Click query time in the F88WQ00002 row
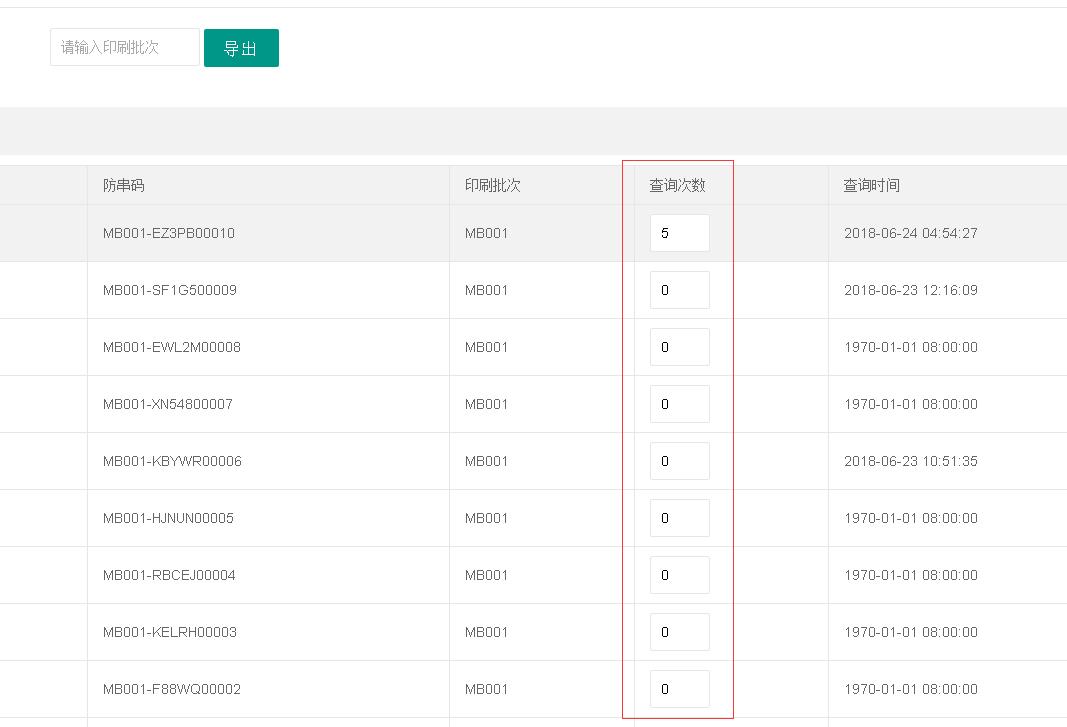Screen dimensions: 1067x727 point(910,689)
